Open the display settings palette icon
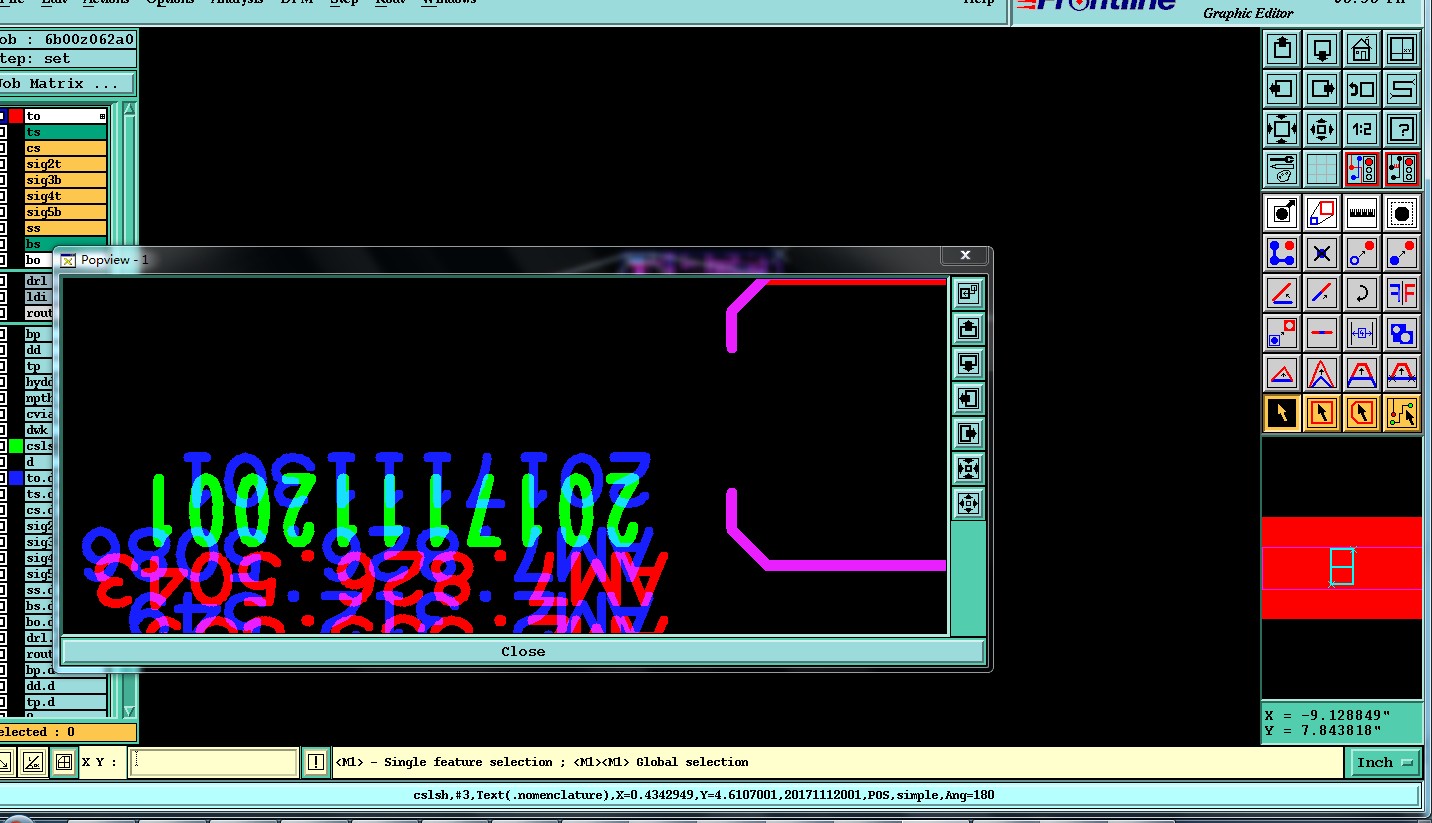Image resolution: width=1432 pixels, height=823 pixels. pos(1282,169)
